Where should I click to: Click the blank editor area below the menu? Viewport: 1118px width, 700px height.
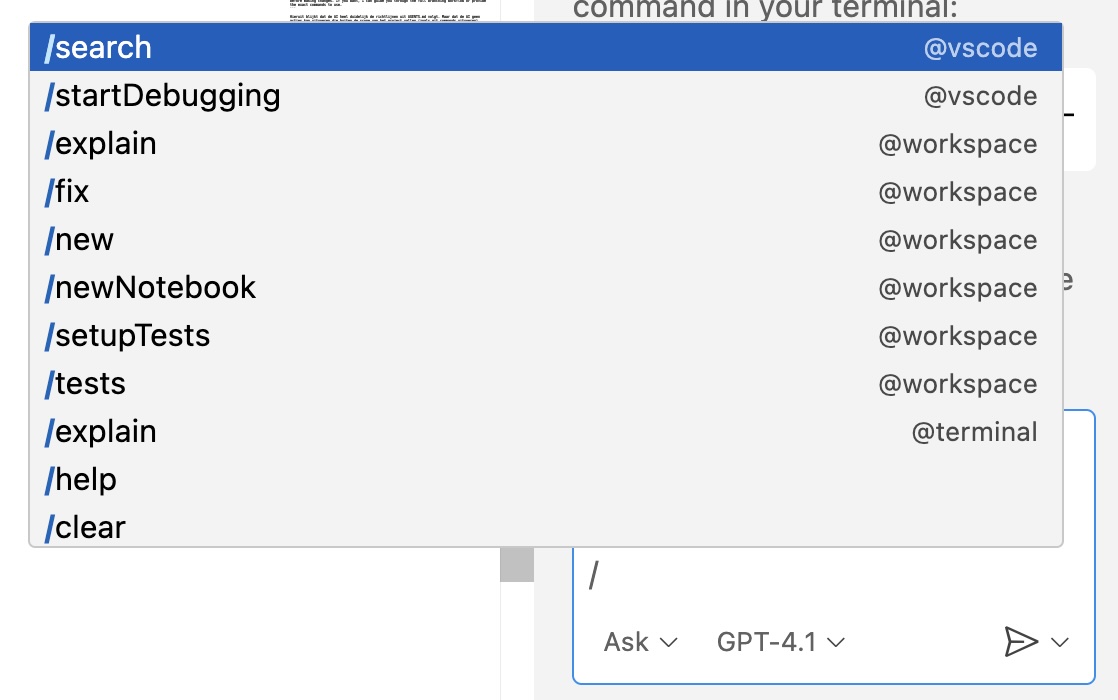point(250,620)
